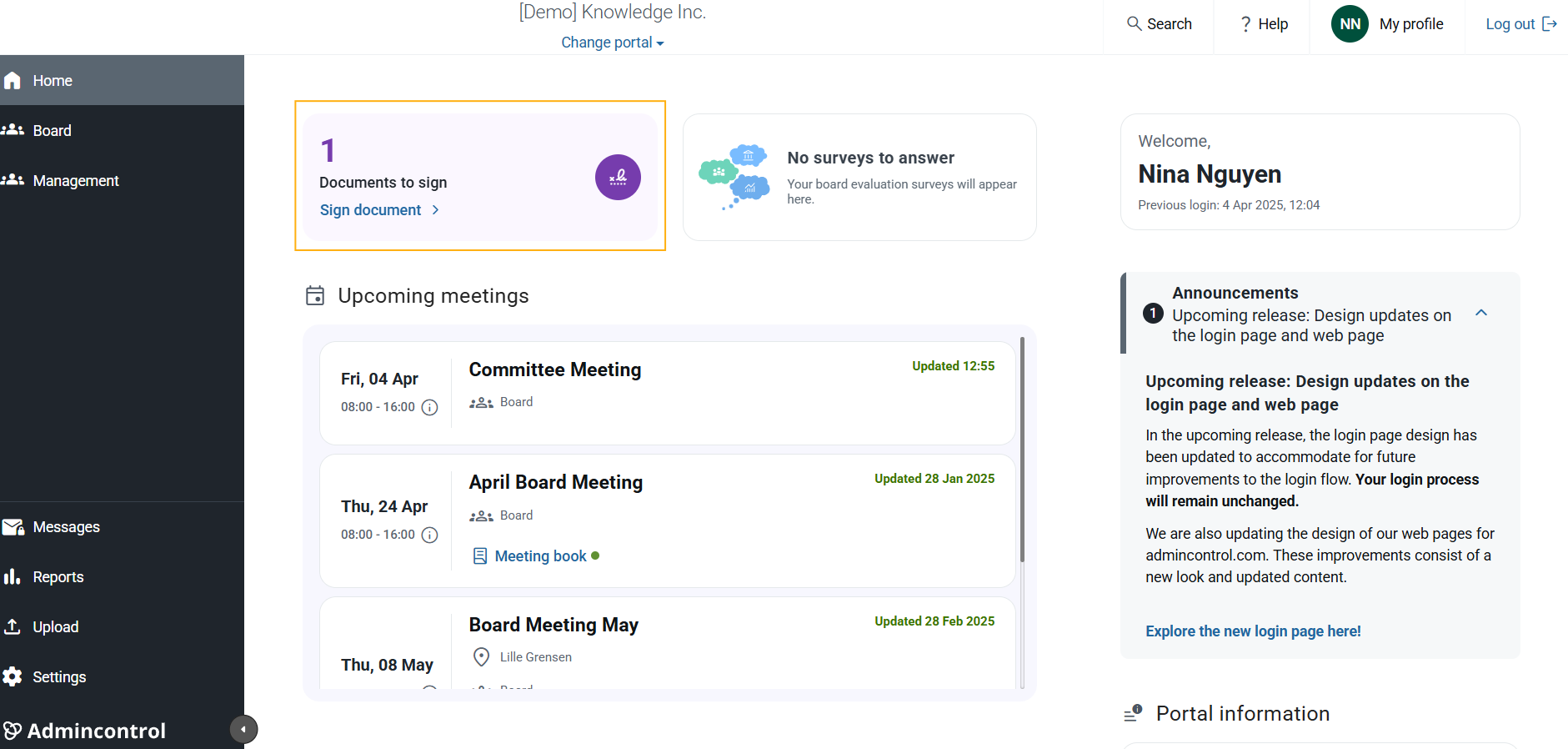Click the Lille Grensen location text

(x=536, y=657)
